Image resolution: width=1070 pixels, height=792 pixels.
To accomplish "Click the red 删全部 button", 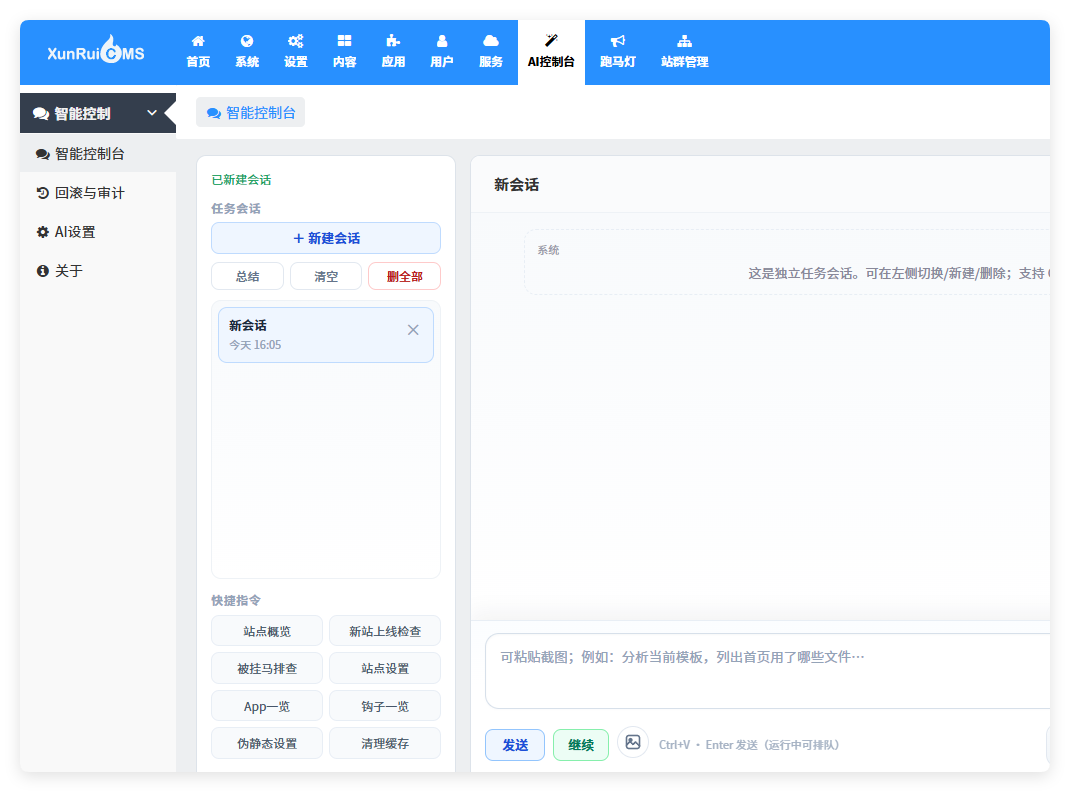I will click(405, 276).
